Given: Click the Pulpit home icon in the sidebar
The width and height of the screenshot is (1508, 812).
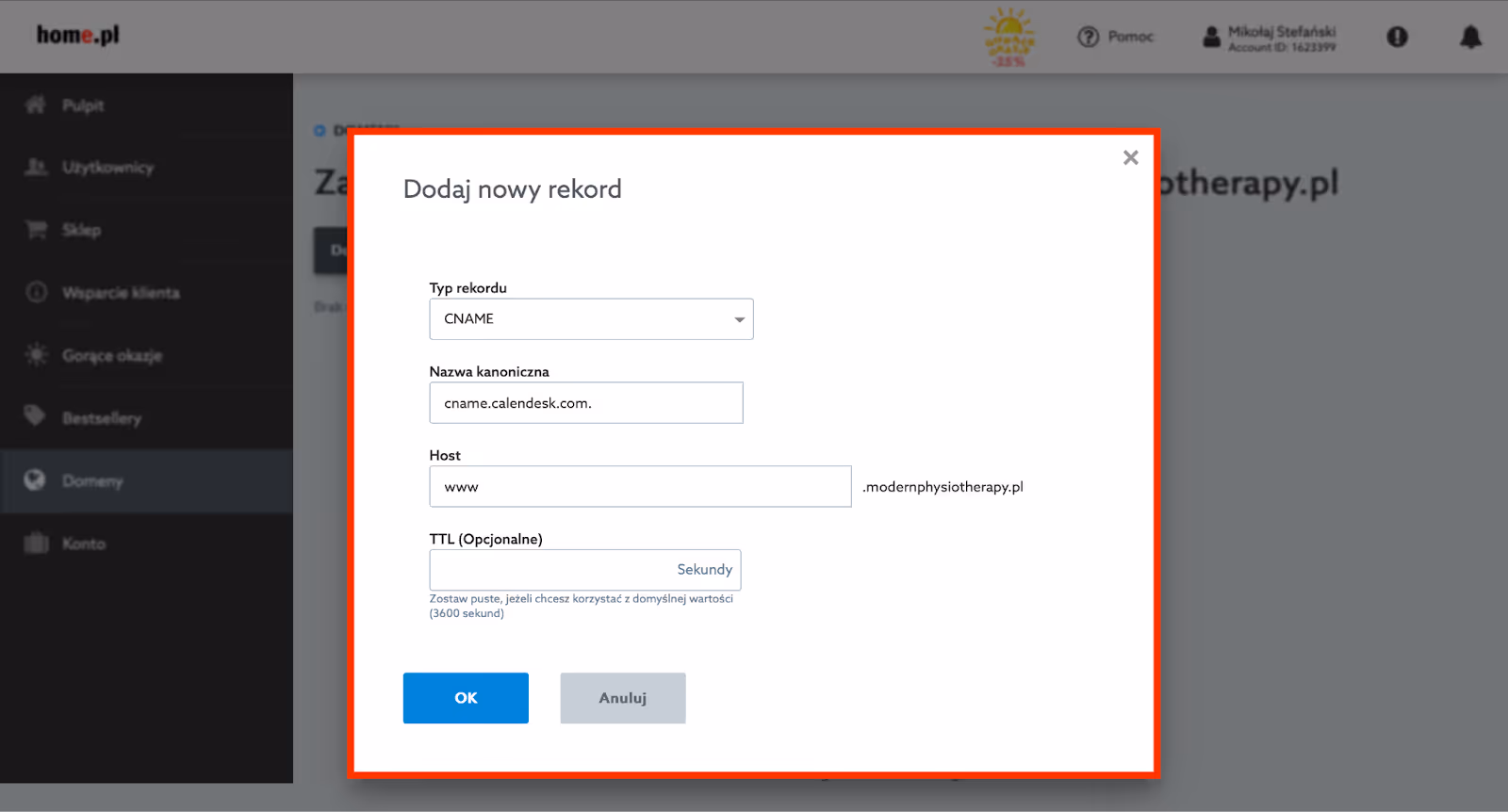Looking at the screenshot, I should pos(36,105).
